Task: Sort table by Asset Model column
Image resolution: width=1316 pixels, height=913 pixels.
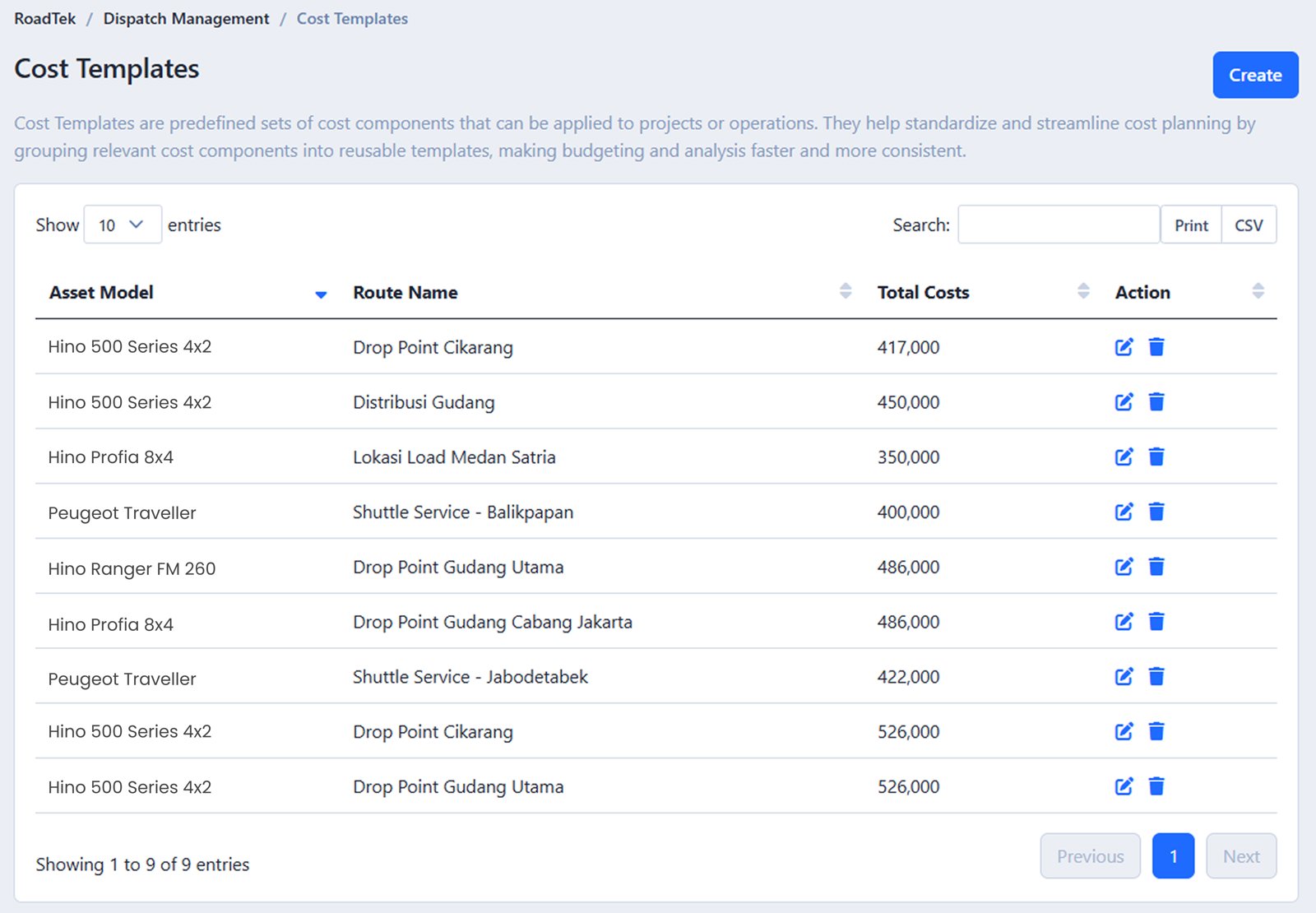Action: (x=102, y=293)
